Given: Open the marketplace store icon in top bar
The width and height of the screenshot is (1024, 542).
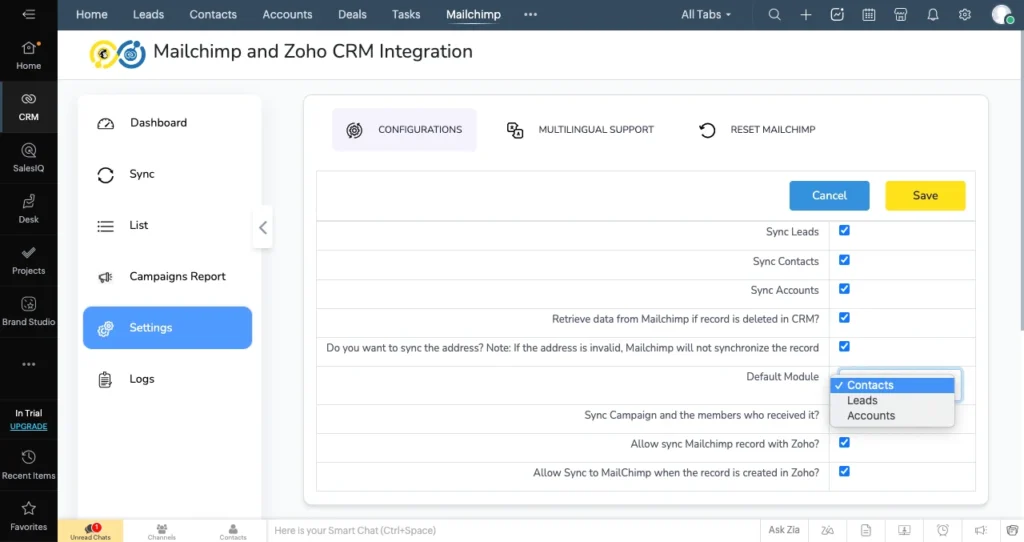Looking at the screenshot, I should pyautogui.click(x=901, y=14).
